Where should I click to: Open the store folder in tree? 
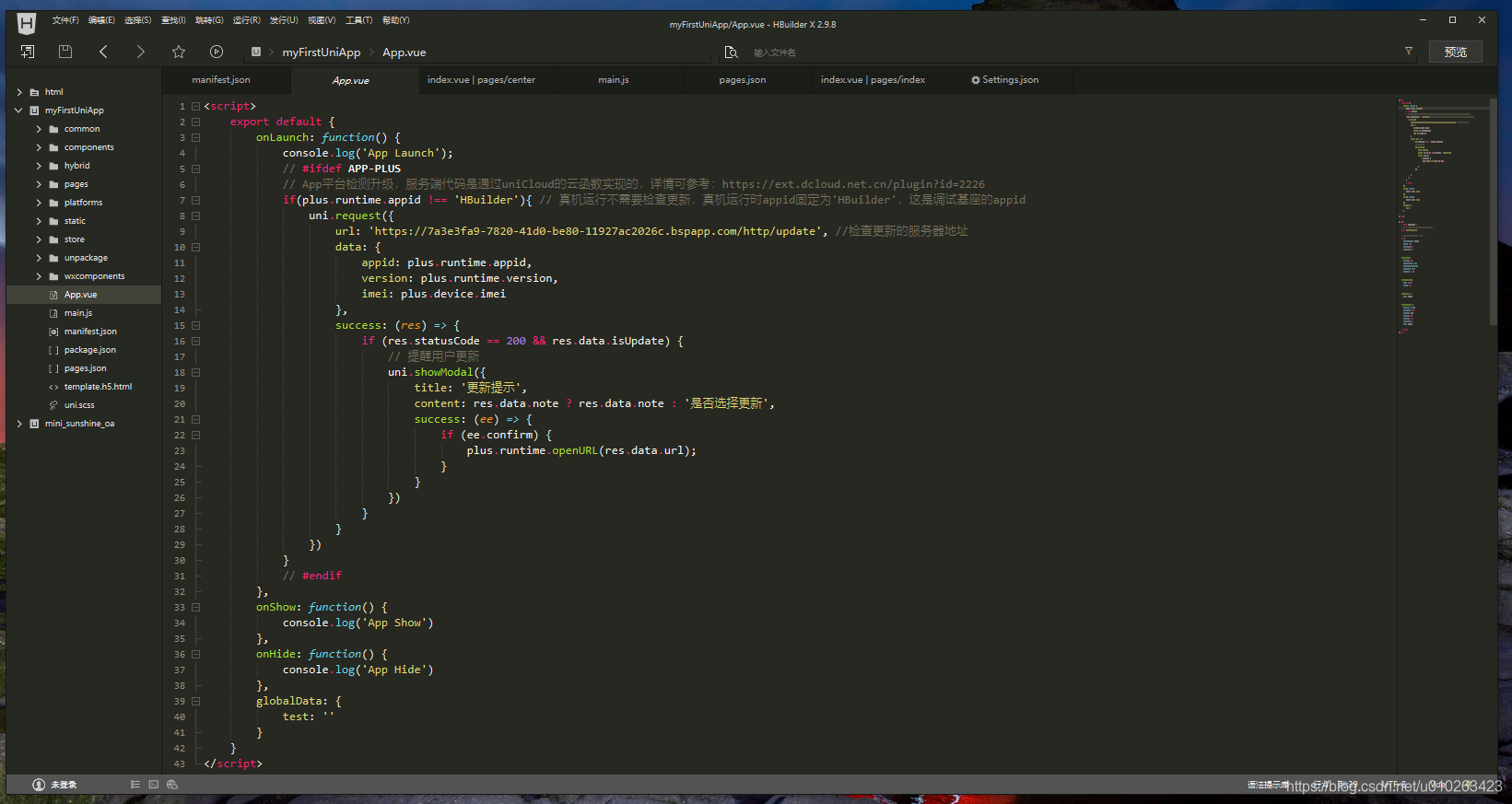click(x=74, y=239)
